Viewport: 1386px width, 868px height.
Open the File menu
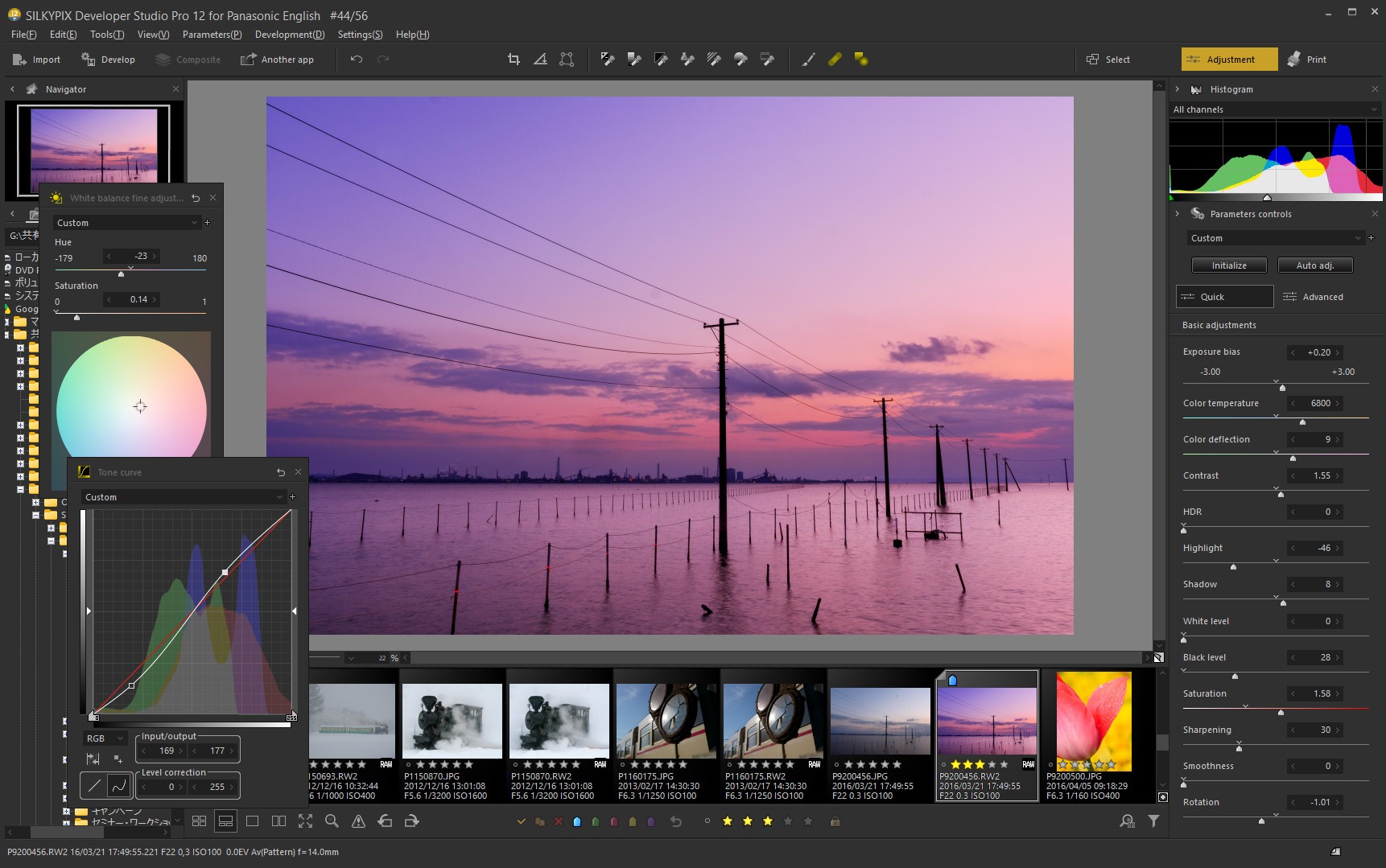[23, 35]
